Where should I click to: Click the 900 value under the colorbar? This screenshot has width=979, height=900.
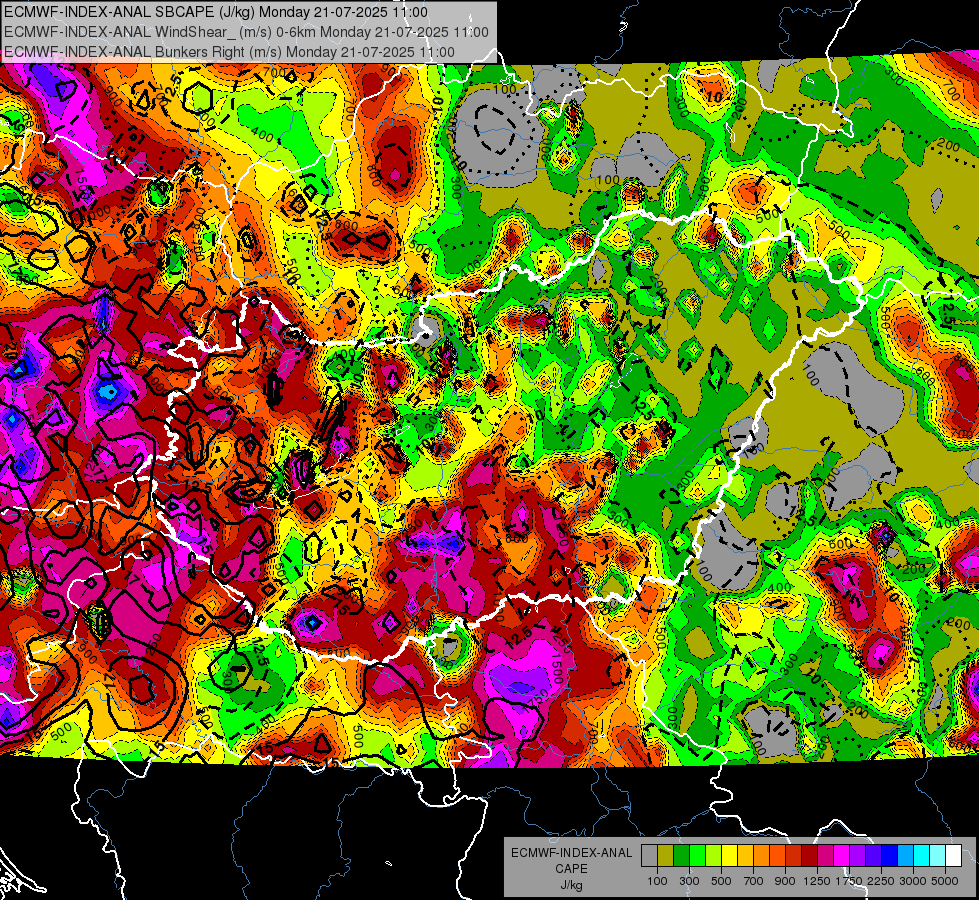pos(785,881)
